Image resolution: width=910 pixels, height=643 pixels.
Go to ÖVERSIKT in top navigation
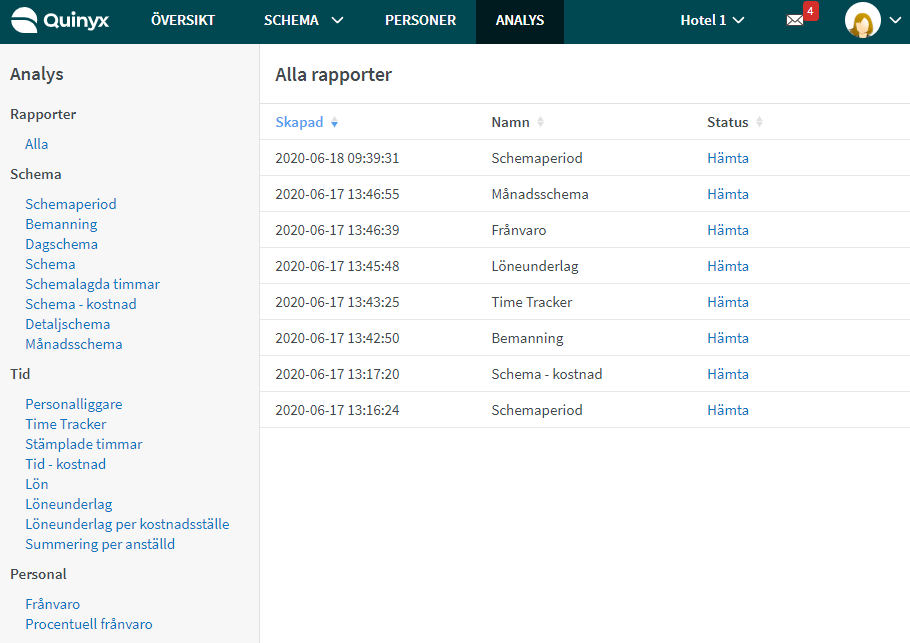coord(183,20)
